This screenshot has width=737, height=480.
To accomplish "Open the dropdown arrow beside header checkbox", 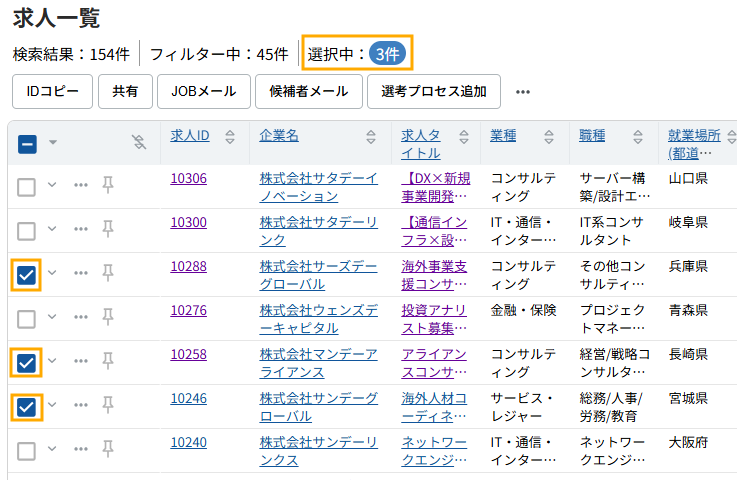I will pos(53,143).
